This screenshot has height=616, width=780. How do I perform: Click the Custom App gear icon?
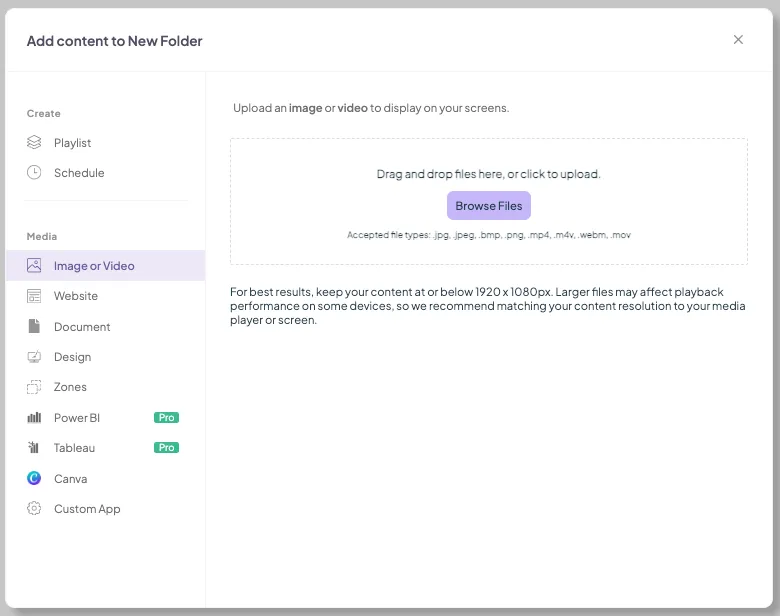[34, 509]
